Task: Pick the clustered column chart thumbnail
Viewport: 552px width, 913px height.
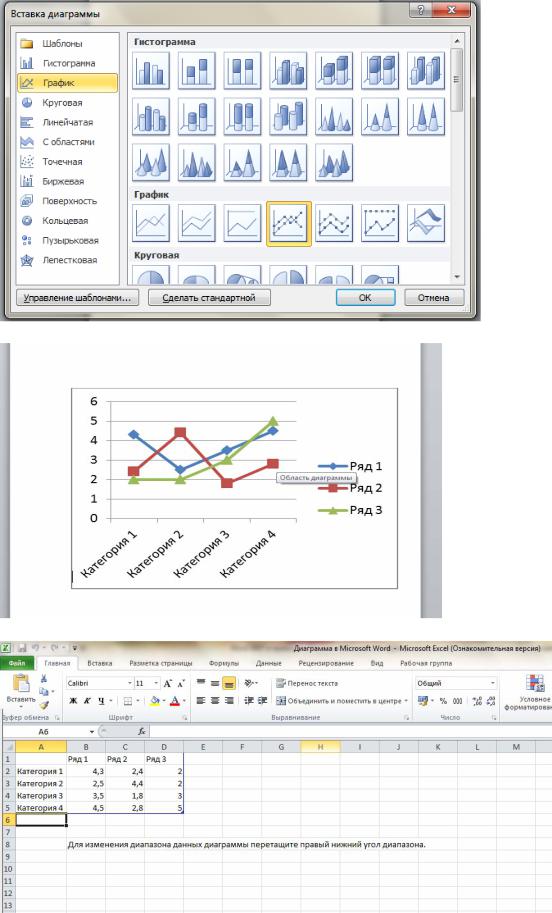Action: 151,70
